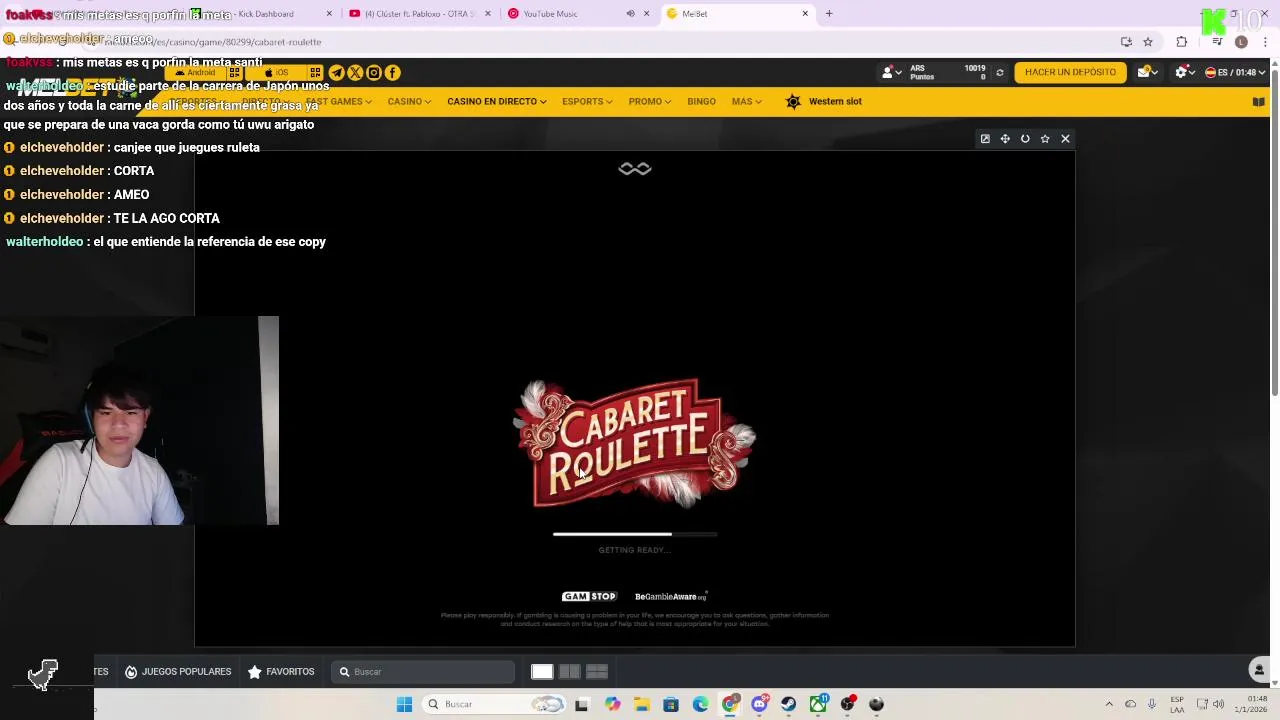Click the iOS app download button
This screenshot has width=1280, height=720.
(x=276, y=72)
